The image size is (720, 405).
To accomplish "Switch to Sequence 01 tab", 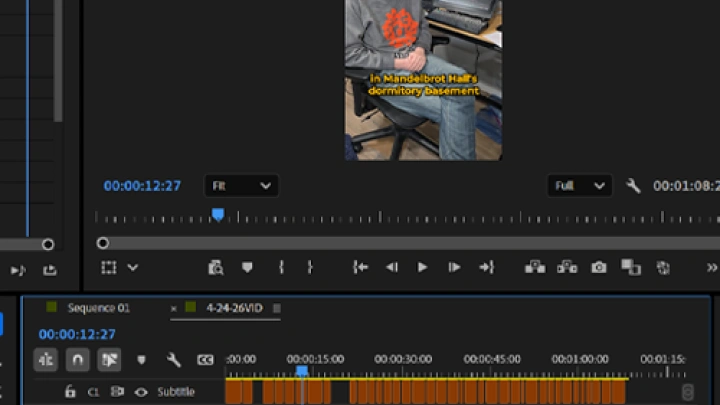I will (99, 308).
